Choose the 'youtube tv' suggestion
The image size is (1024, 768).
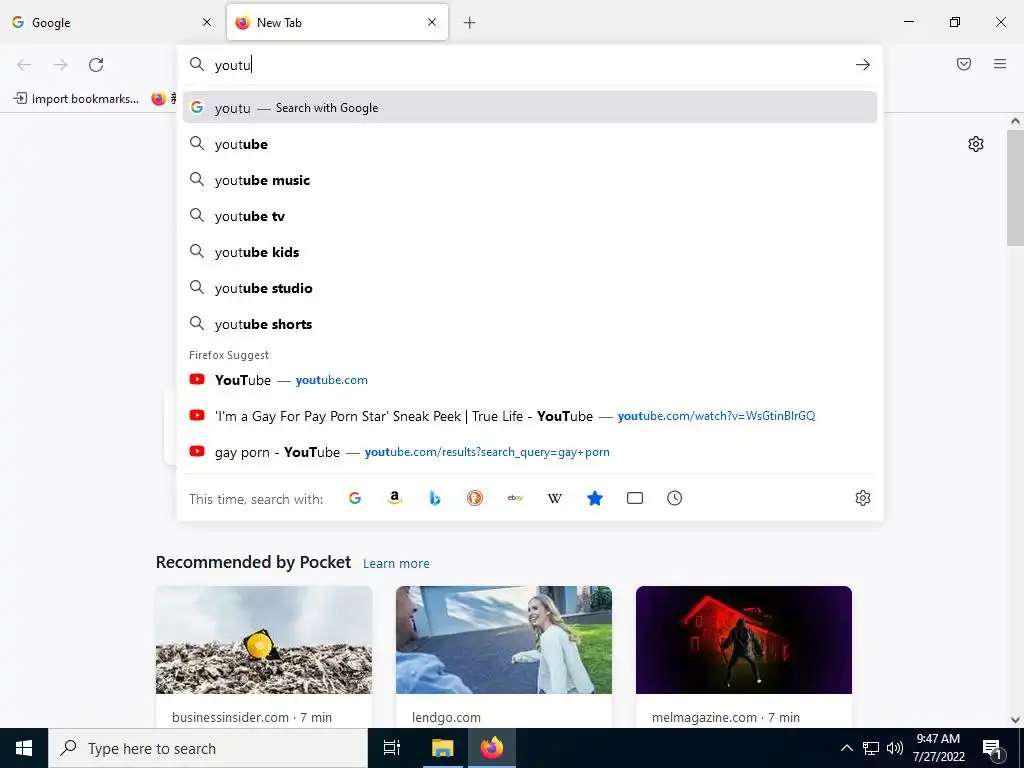click(530, 216)
